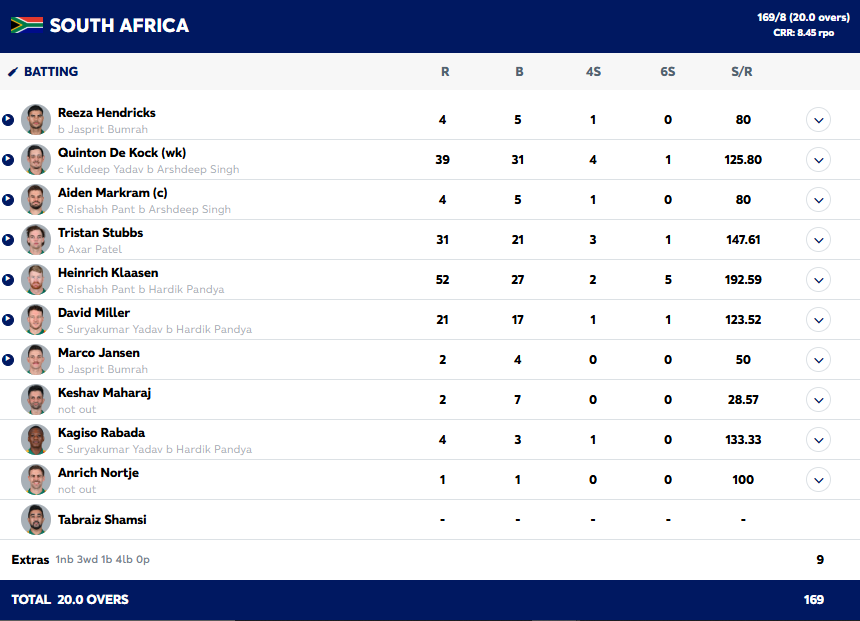Viewport: 860px width, 621px height.
Task: Open Kagiso Rabada details chevron
Action: 818,440
